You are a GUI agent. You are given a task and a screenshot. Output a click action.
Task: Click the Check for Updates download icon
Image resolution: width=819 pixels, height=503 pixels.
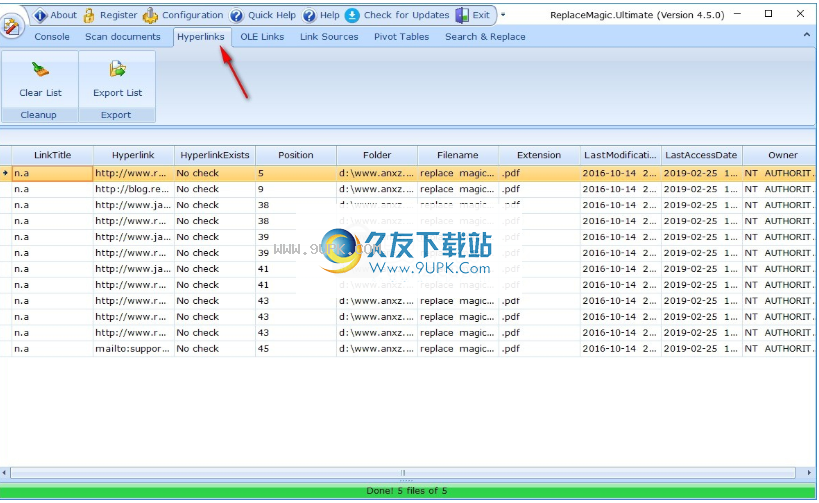[x=353, y=16]
